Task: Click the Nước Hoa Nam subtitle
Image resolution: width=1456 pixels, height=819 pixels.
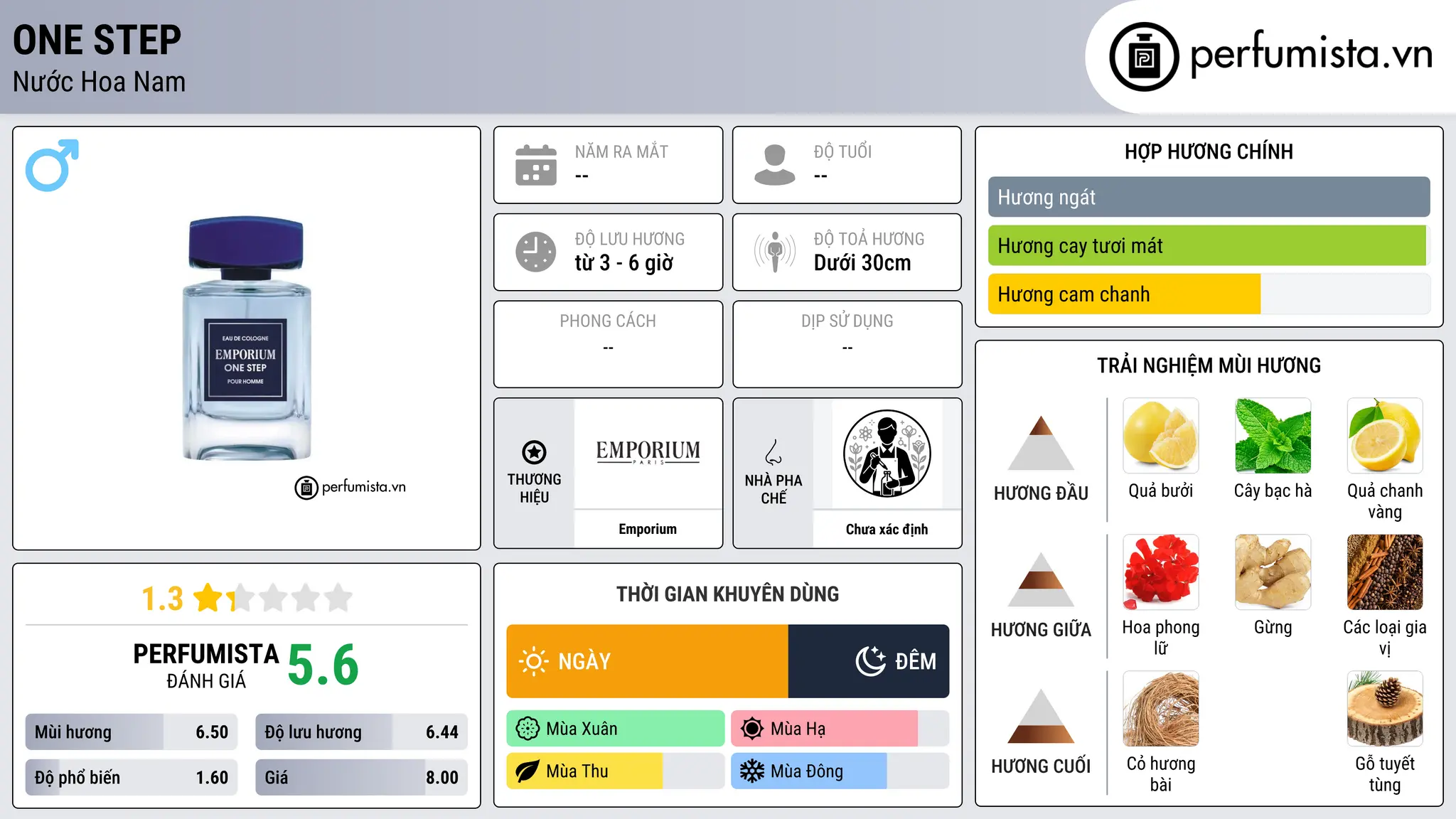Action: 100,82
